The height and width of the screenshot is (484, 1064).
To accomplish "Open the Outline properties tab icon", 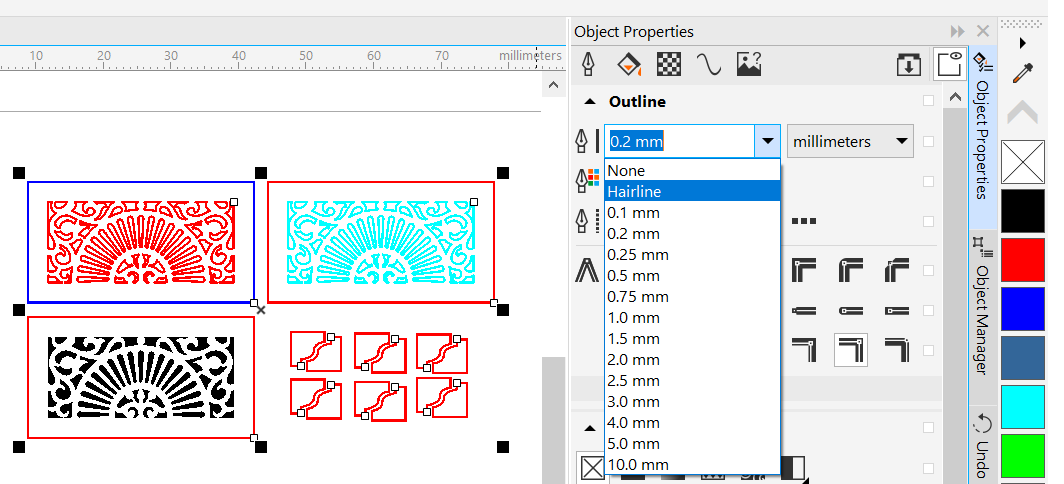I will pos(588,65).
